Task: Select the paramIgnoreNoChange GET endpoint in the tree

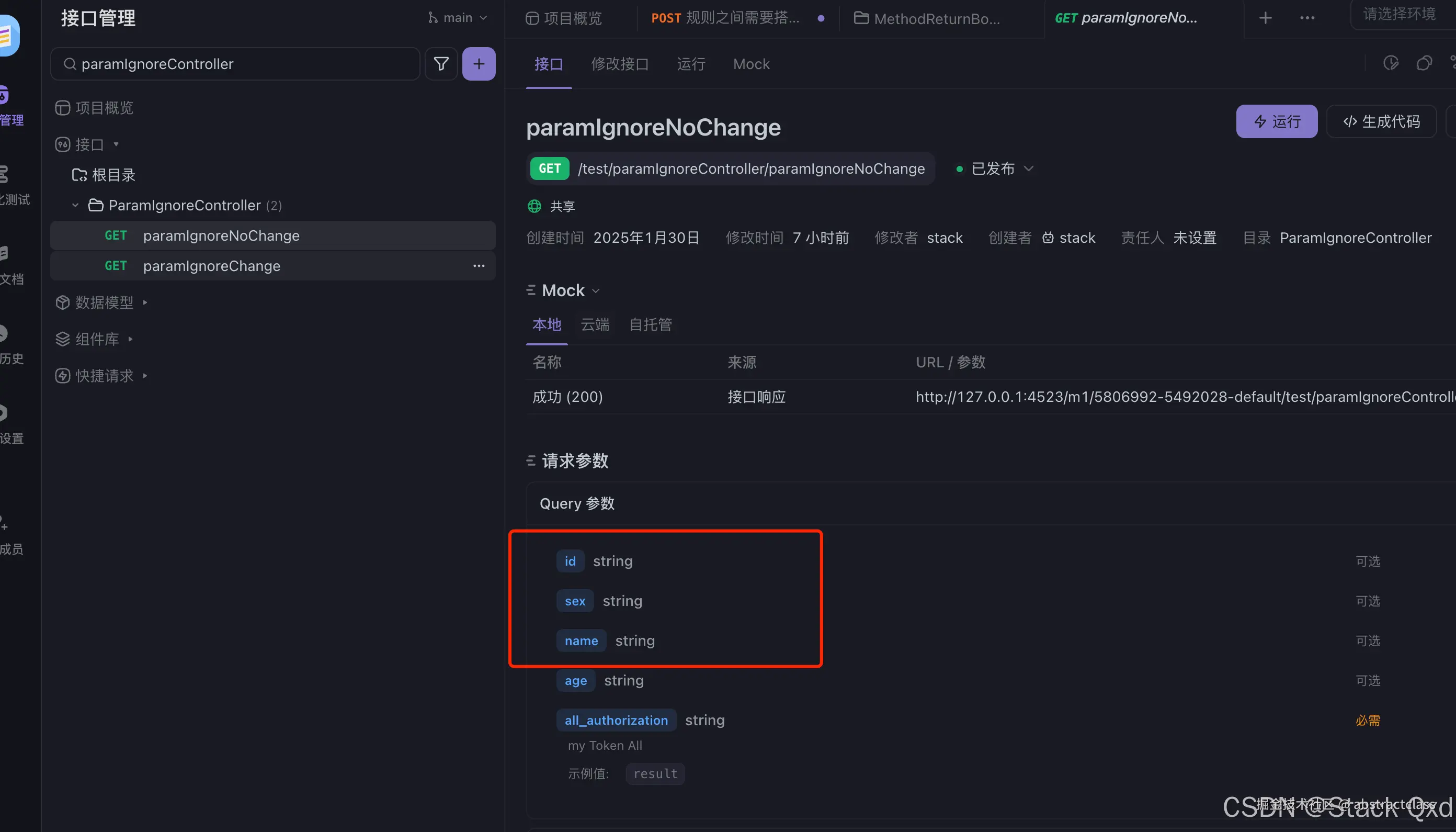Action: click(221, 235)
